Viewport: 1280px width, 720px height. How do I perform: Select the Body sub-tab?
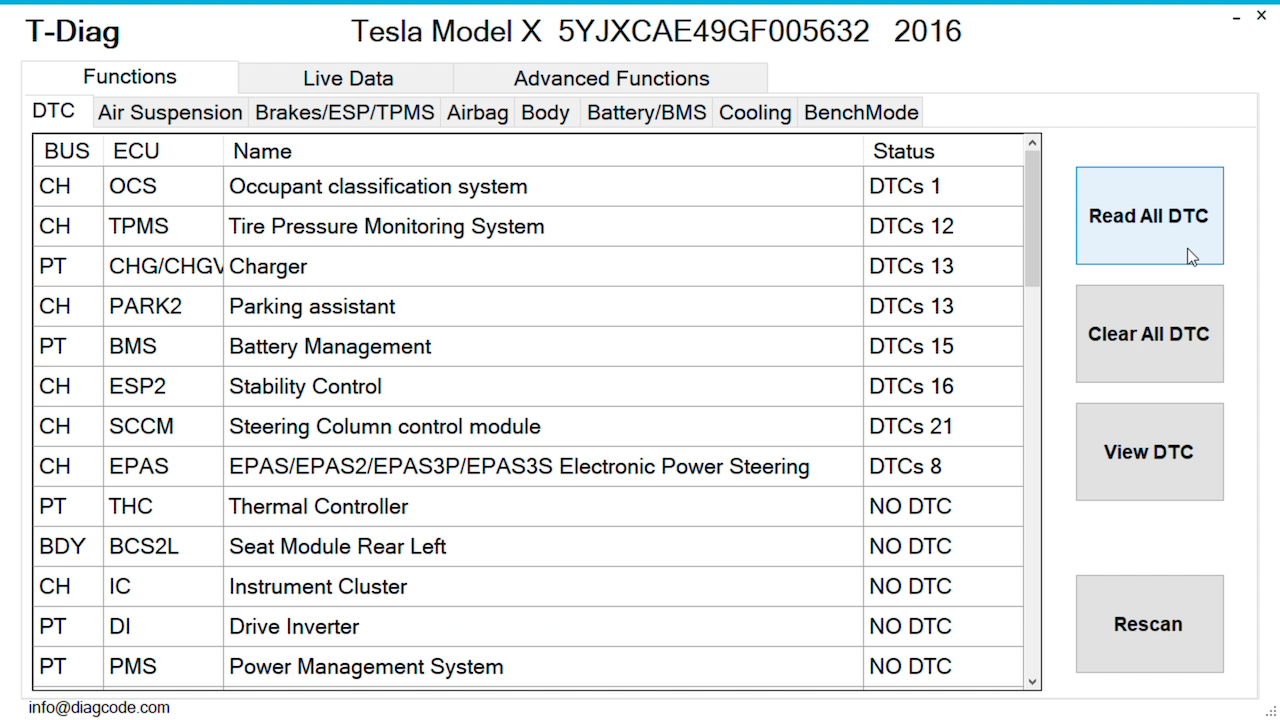click(x=545, y=112)
